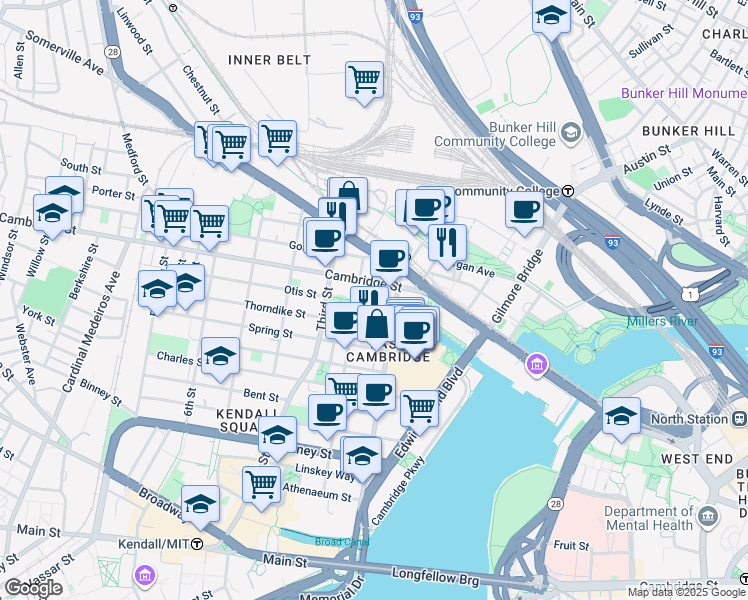
Task: Select the Kendall/MIT transit station icon
Action: (x=197, y=544)
